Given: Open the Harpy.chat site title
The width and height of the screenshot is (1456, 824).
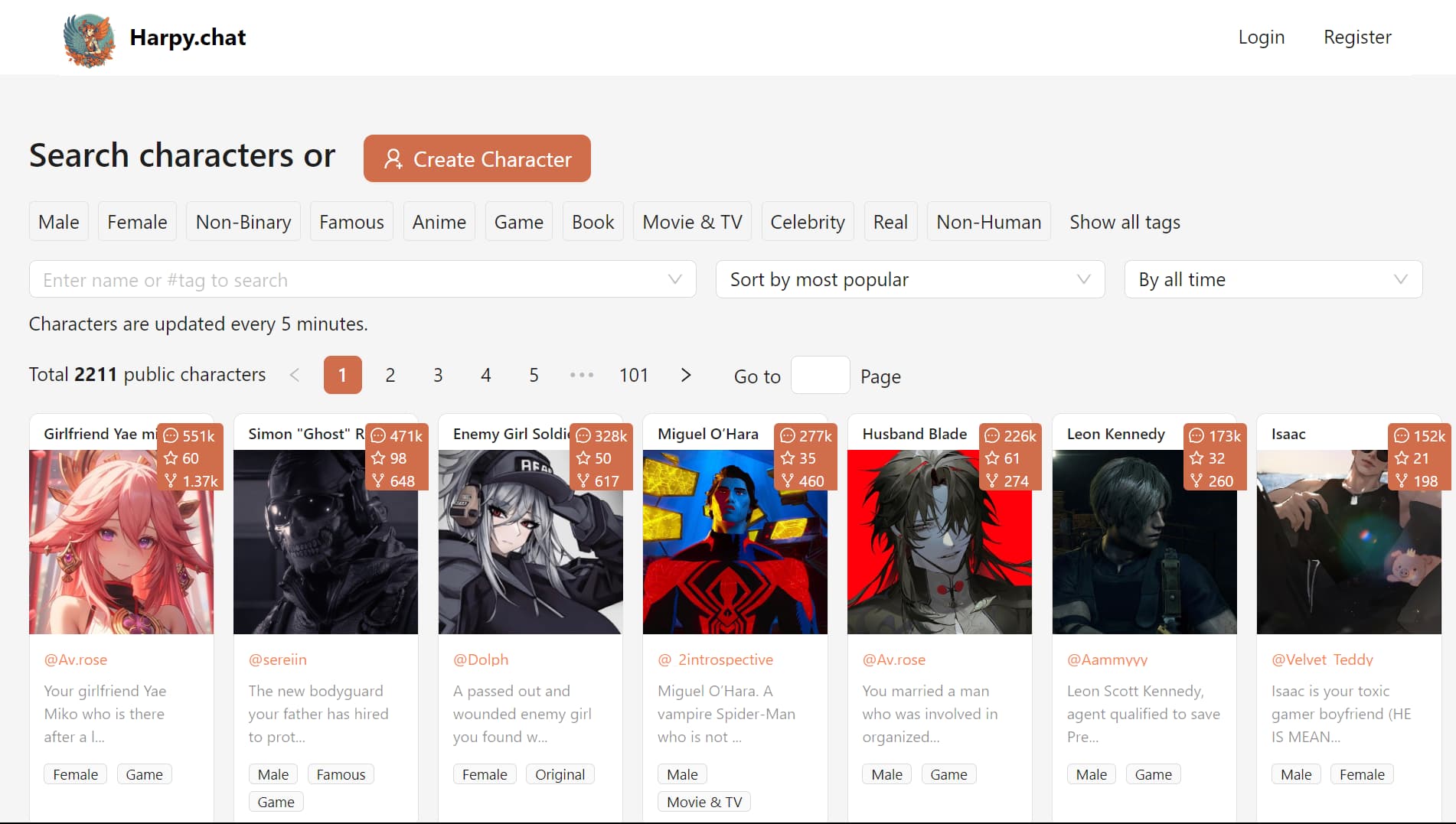Looking at the screenshot, I should coord(188,37).
